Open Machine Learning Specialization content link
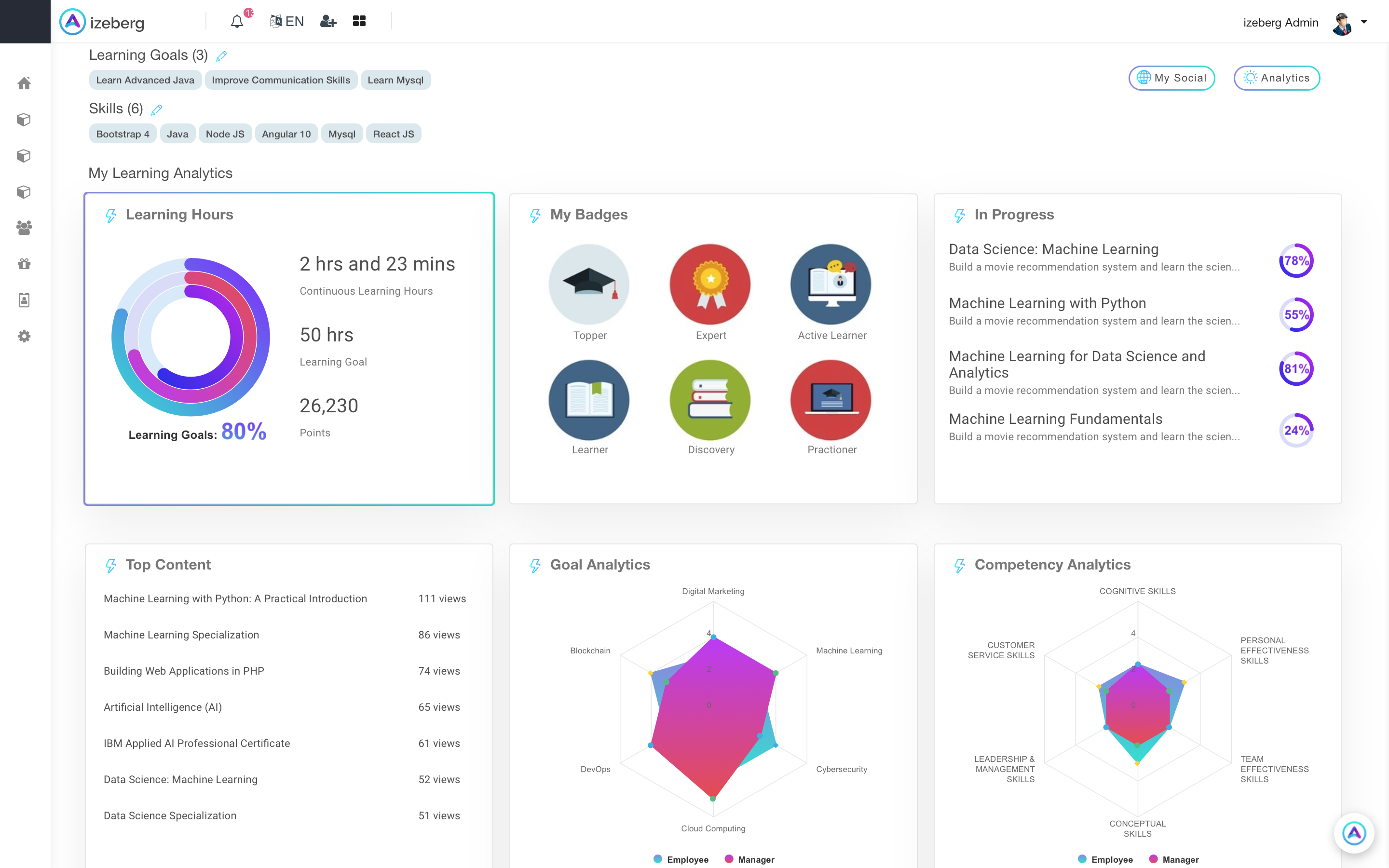The height and width of the screenshot is (868, 1389). [x=181, y=635]
